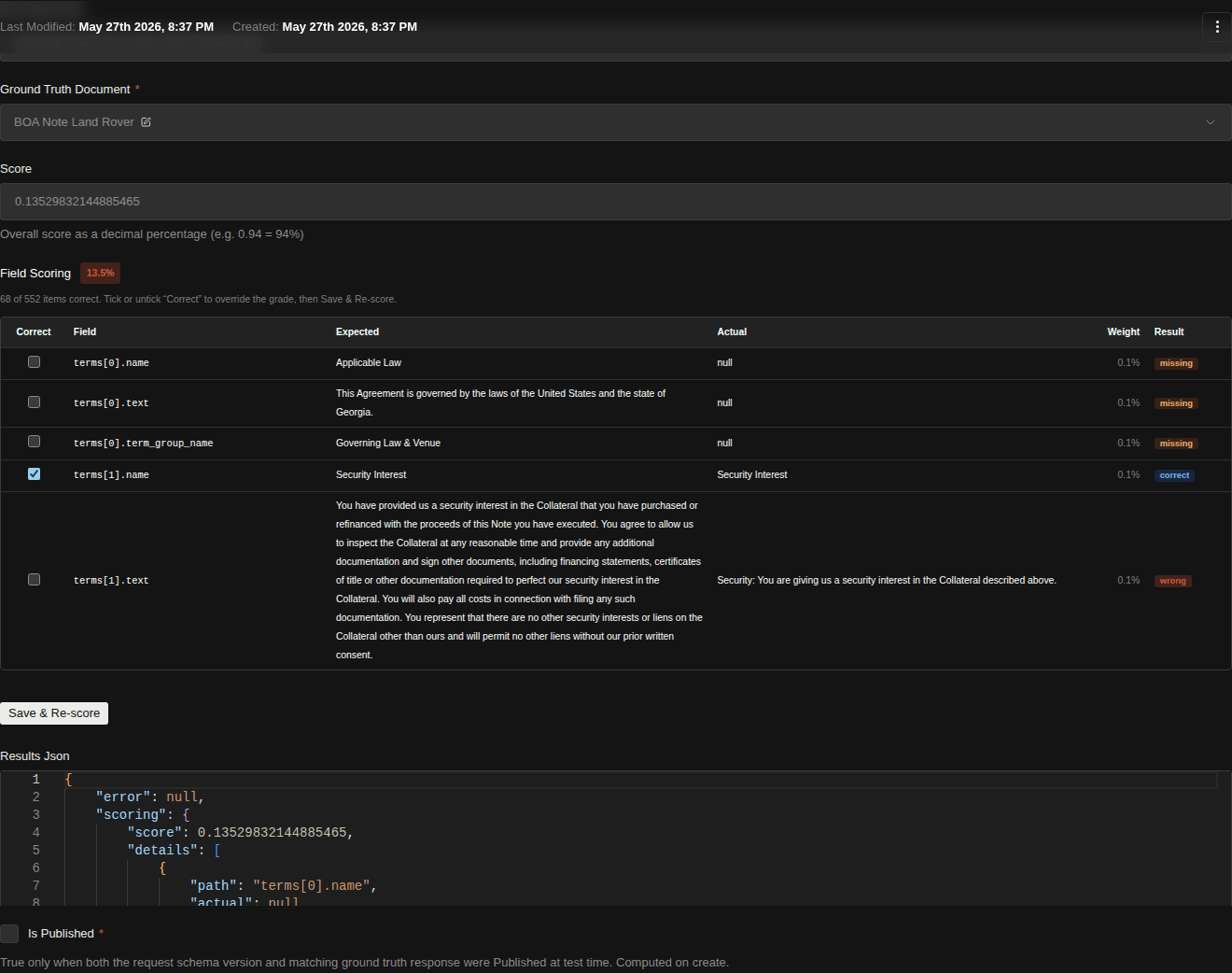
Task: Tick Correct checkbox for terms[0].text
Action: [x=35, y=402]
